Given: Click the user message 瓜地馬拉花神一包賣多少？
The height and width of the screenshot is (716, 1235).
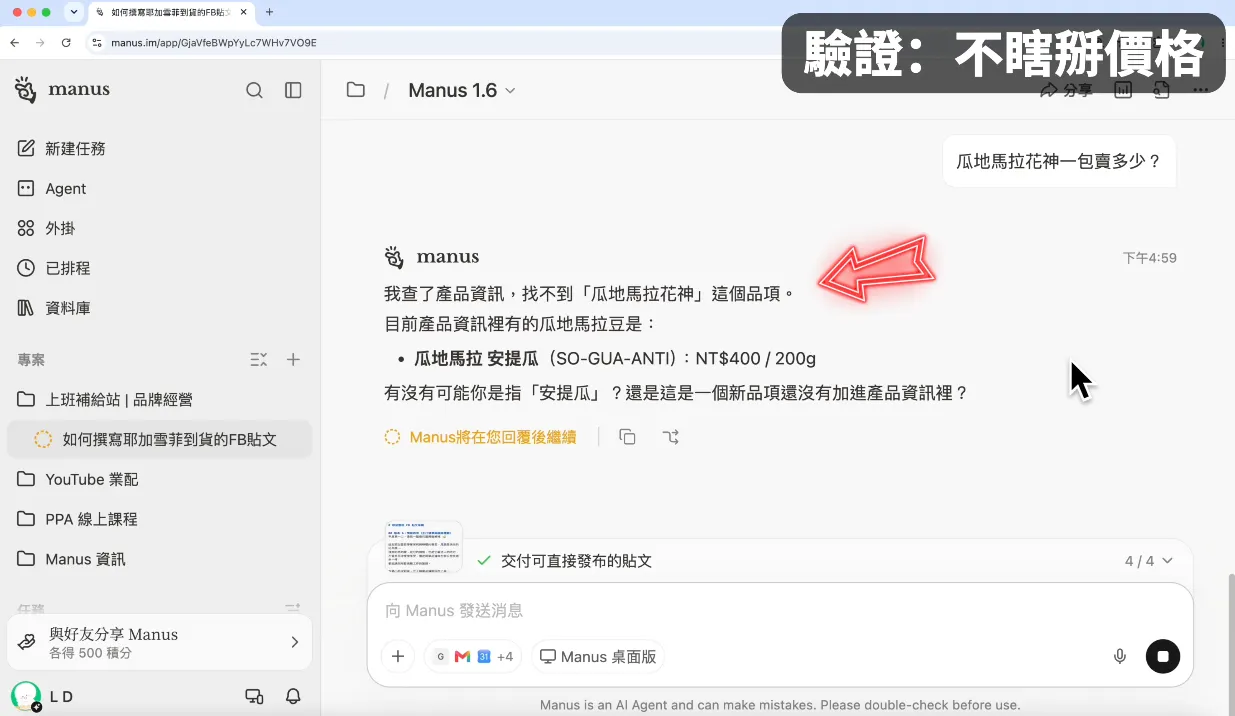Looking at the screenshot, I should click(1059, 161).
